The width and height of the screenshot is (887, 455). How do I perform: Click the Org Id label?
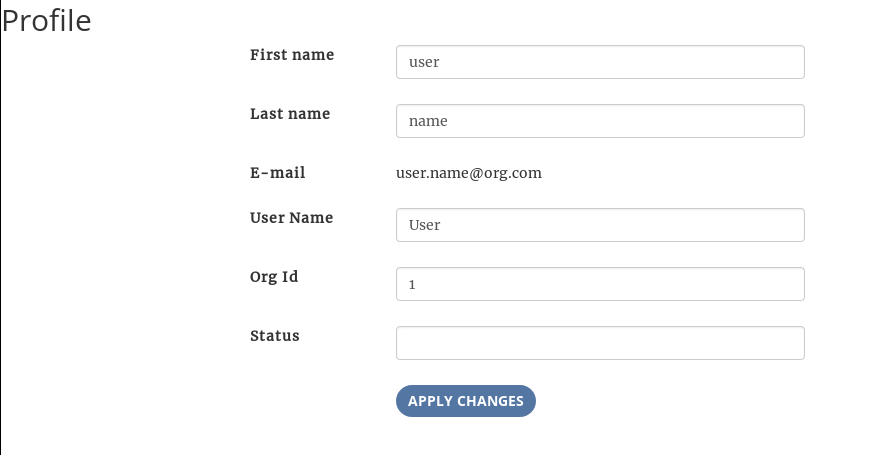(274, 277)
